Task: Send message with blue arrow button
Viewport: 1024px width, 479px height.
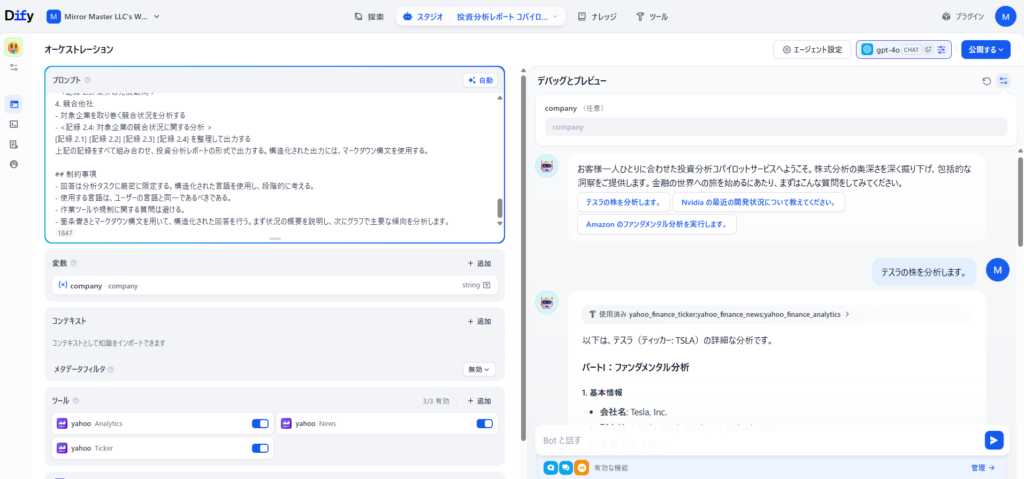Action: (994, 440)
